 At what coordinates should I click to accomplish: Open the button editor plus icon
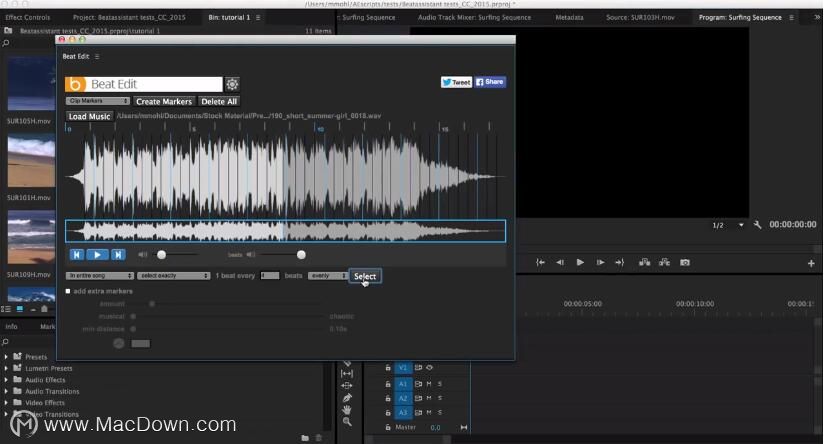click(x=811, y=263)
